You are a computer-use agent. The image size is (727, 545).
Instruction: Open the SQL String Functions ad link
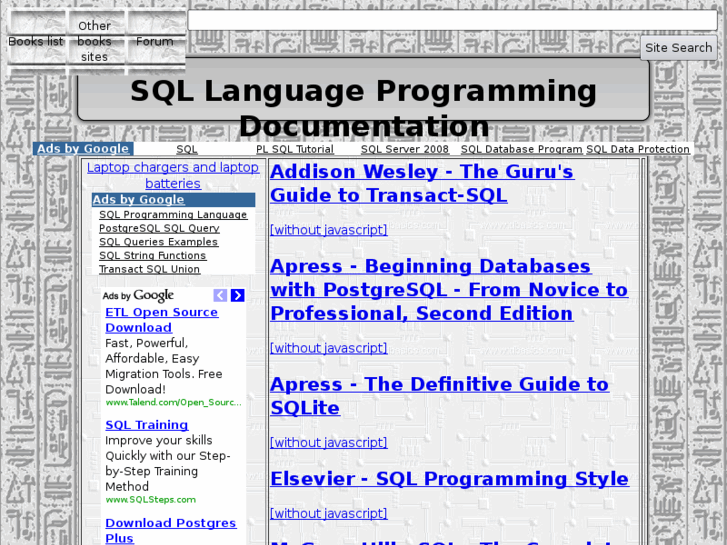(x=152, y=255)
